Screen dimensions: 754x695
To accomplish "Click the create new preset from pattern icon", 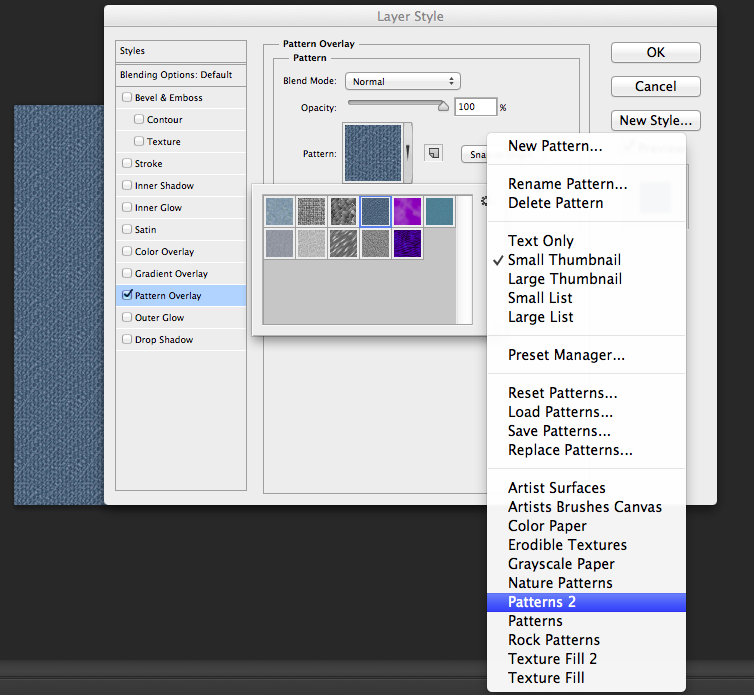I will (434, 153).
